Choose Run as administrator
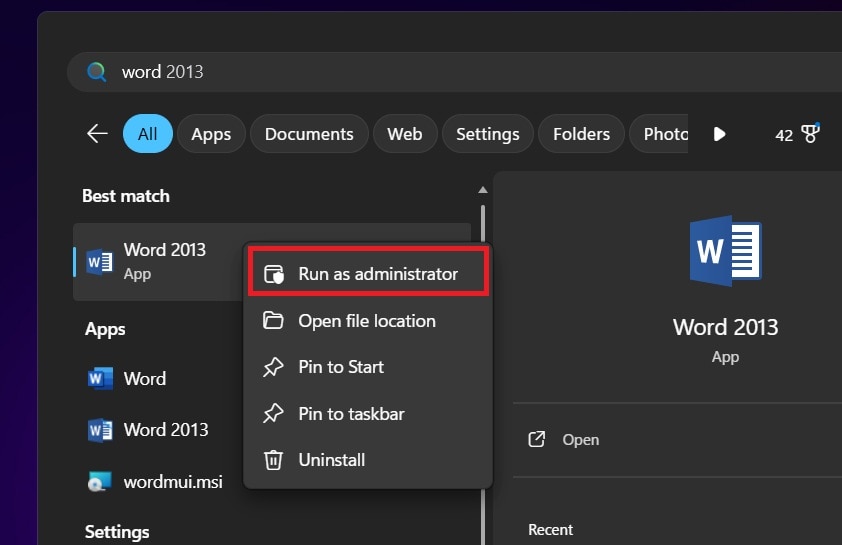 pos(368,274)
